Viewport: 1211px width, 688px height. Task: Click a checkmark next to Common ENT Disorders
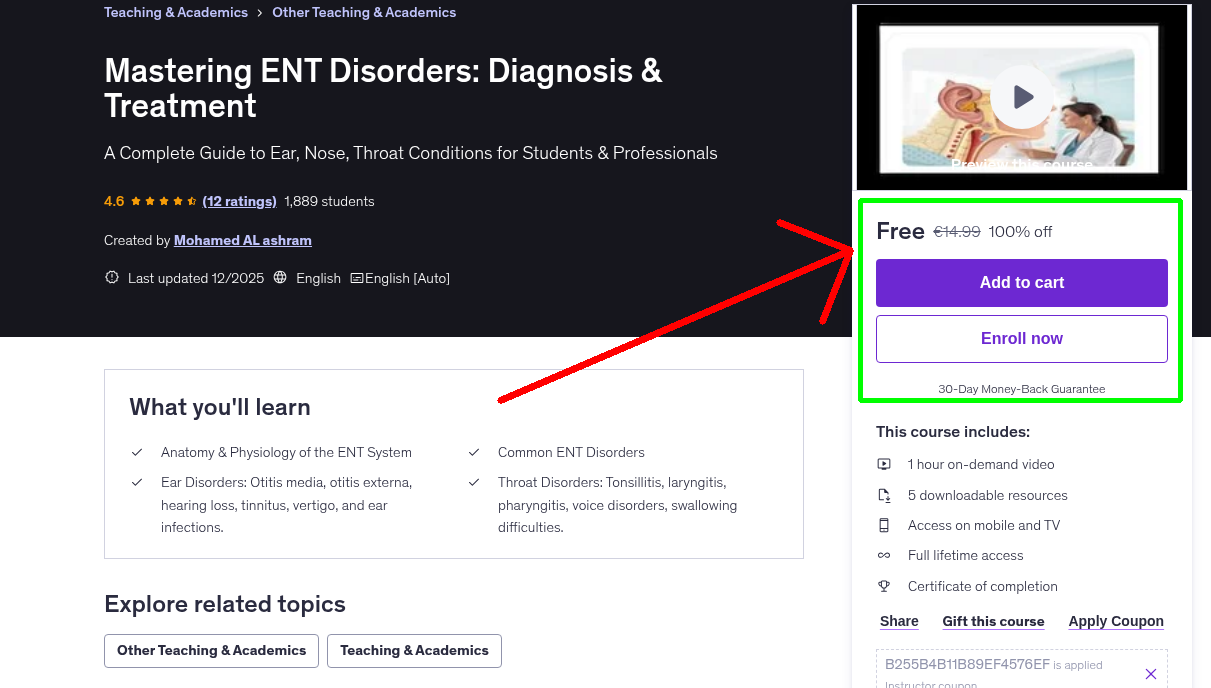click(474, 452)
